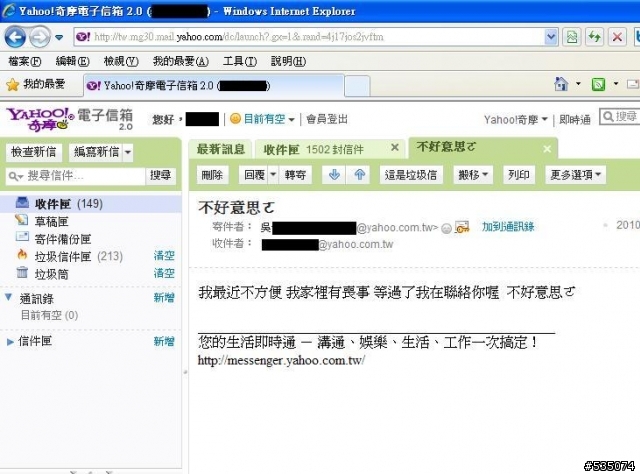Open the 更多選項 more options dropdown
This screenshot has width=640, height=474.
[576, 175]
